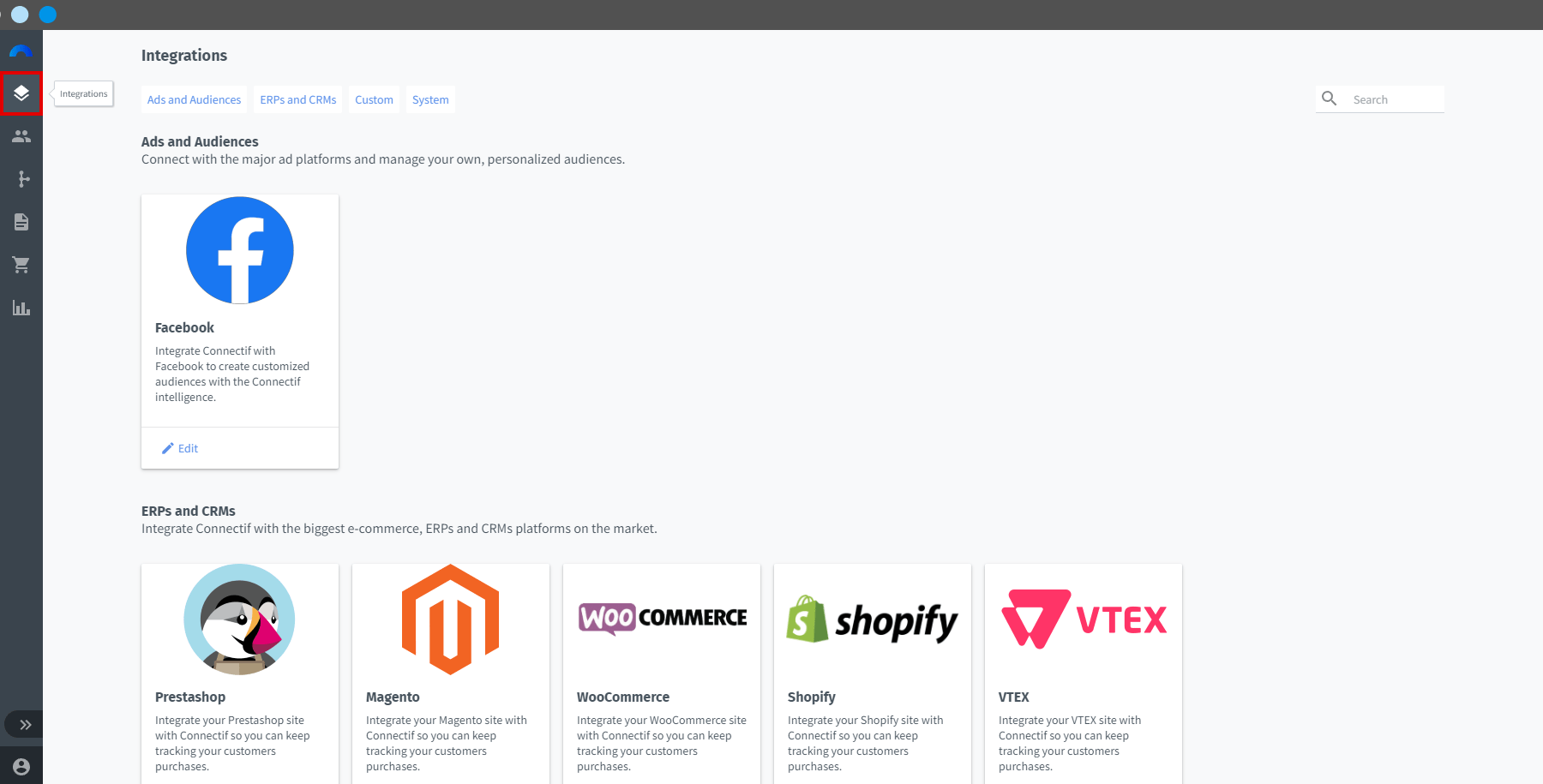This screenshot has width=1543, height=784.
Task: Click the search magnifier icon
Action: 1330,99
